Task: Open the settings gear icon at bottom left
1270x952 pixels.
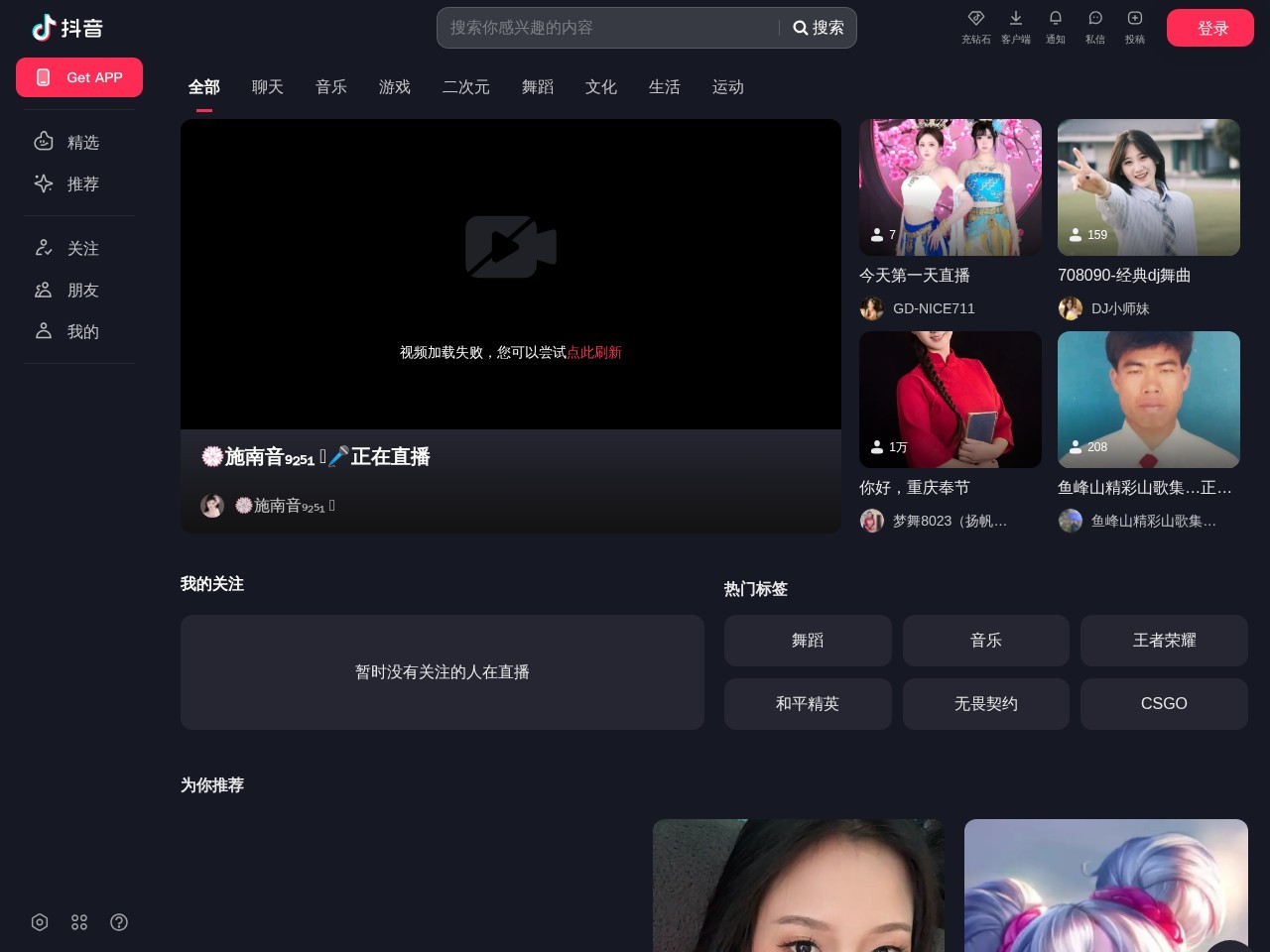Action: [x=40, y=922]
